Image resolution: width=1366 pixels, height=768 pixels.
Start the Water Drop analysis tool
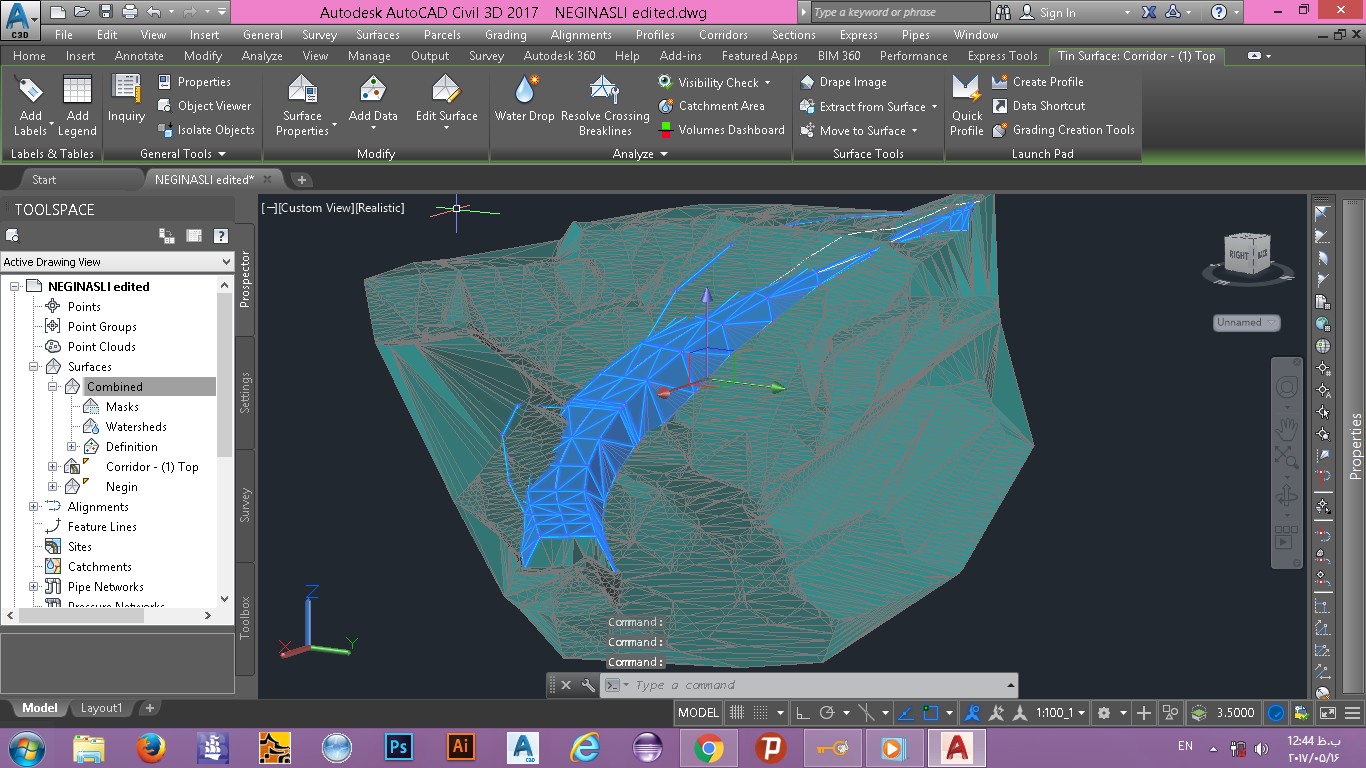[x=524, y=98]
